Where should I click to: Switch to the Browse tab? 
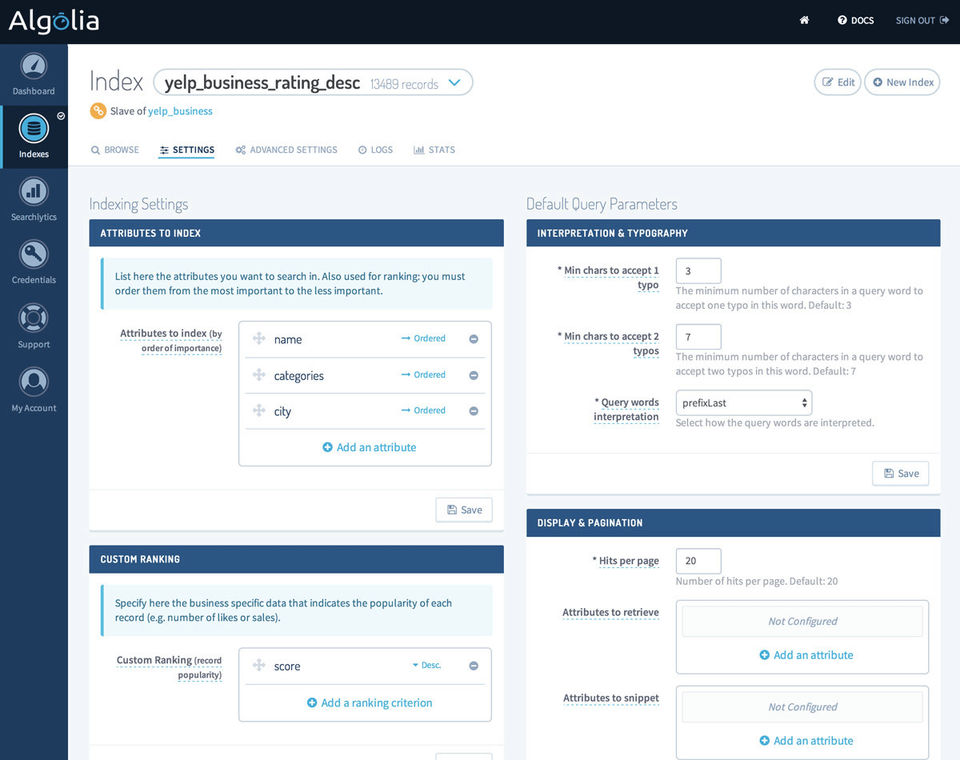click(x=115, y=150)
